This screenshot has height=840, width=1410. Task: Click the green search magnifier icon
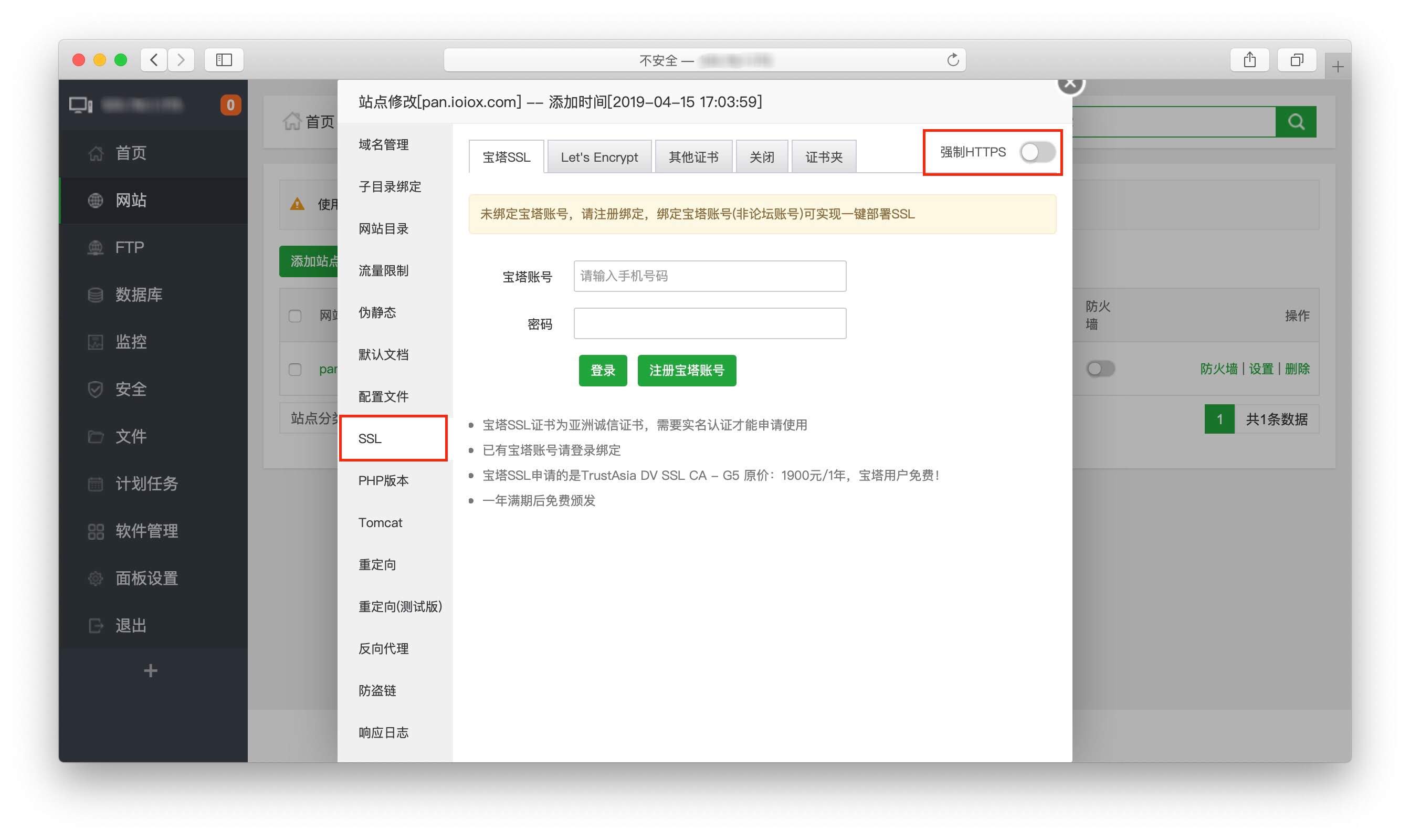point(1295,122)
